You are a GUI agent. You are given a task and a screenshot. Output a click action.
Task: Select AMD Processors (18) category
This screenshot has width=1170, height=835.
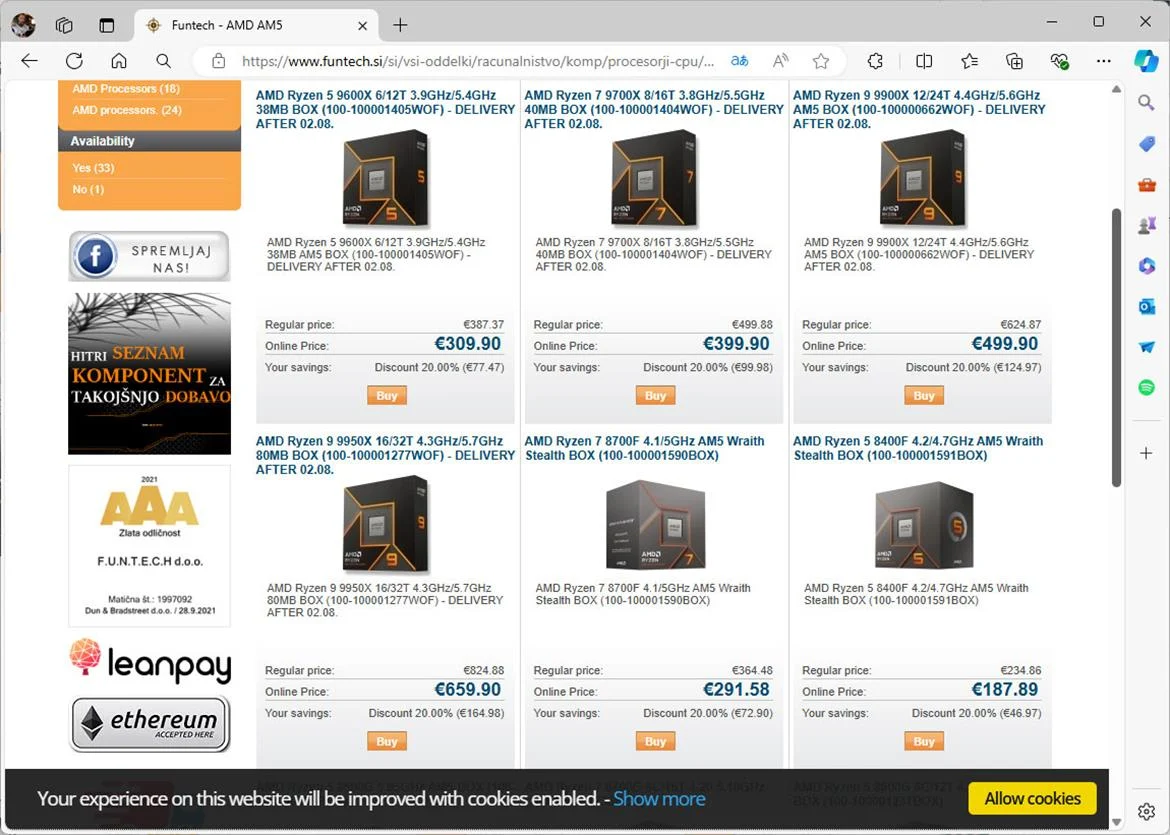click(126, 89)
